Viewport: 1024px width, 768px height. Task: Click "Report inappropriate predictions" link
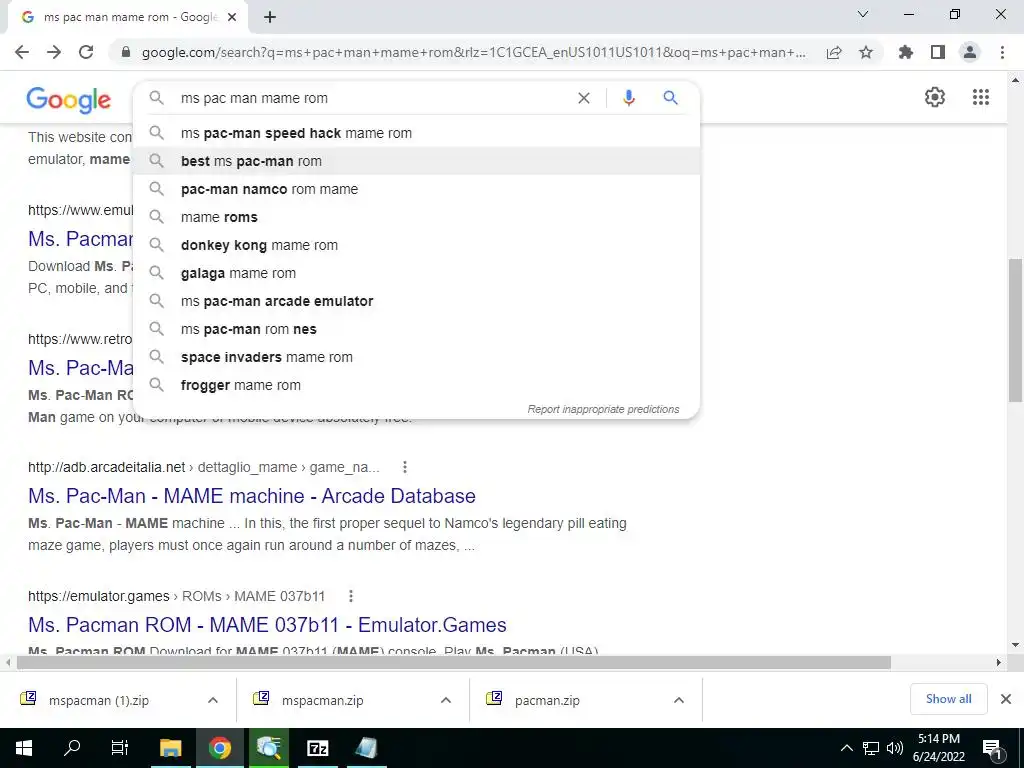[x=603, y=409]
